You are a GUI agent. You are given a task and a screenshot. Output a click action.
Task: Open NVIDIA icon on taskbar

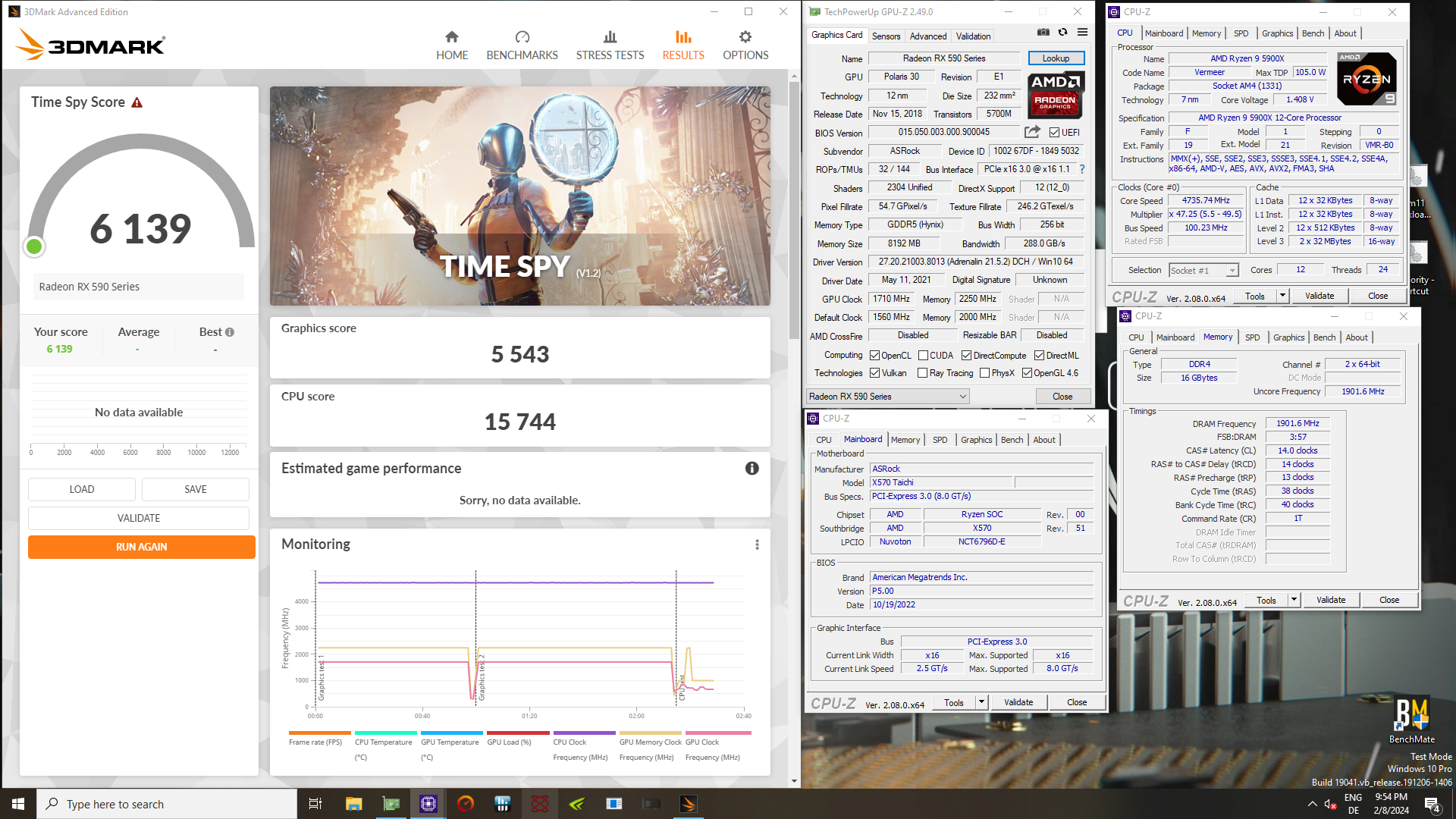(x=577, y=804)
